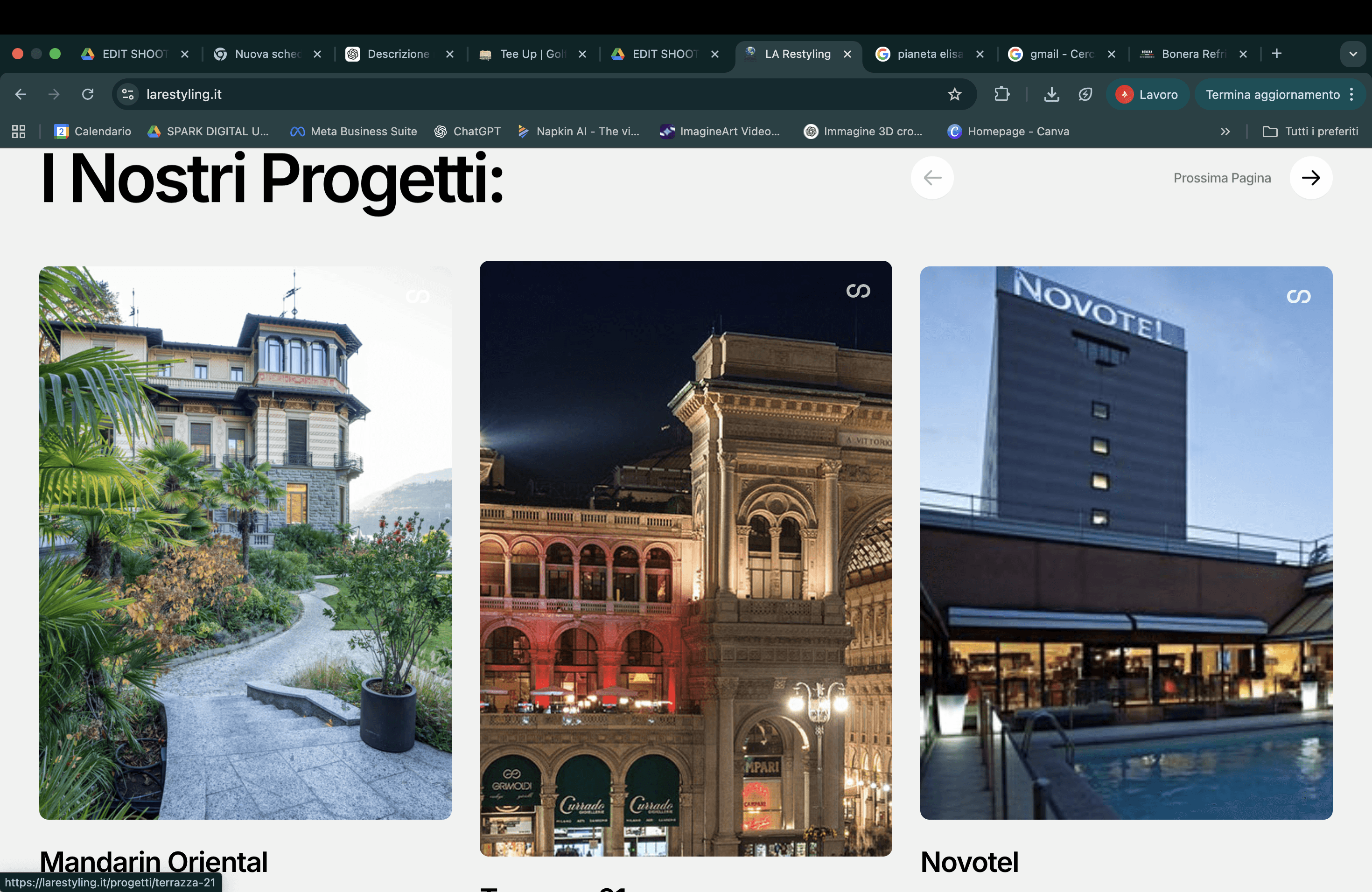Click link icon on Novotel image
1372x892 pixels.
click(x=1298, y=296)
